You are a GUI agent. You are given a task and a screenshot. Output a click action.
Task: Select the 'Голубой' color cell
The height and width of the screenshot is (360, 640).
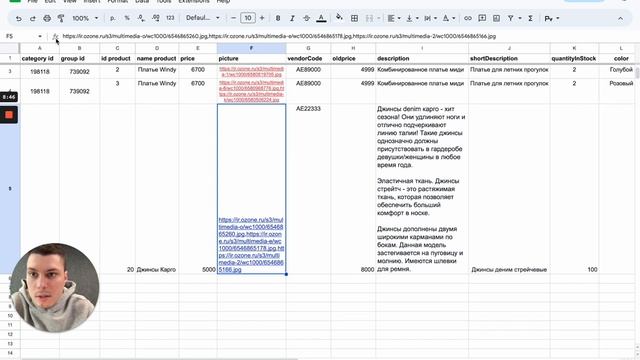(x=621, y=70)
